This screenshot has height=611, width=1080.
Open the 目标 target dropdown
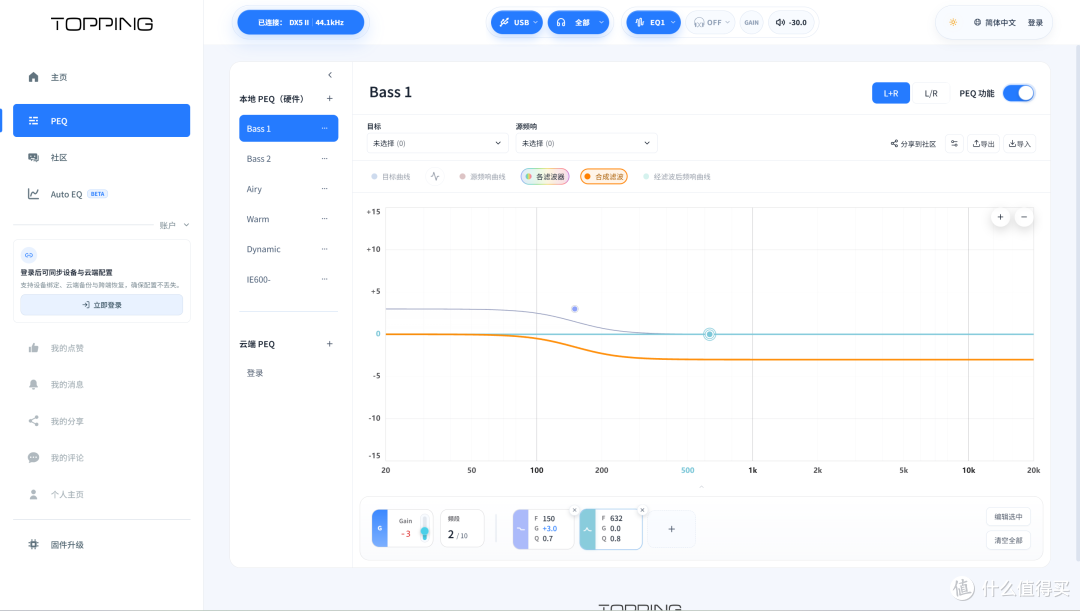point(437,143)
